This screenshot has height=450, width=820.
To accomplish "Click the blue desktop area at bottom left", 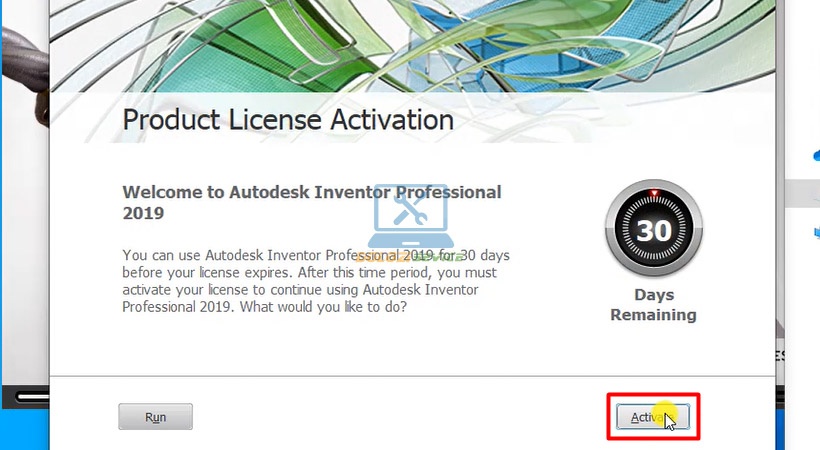I will [x=25, y=429].
